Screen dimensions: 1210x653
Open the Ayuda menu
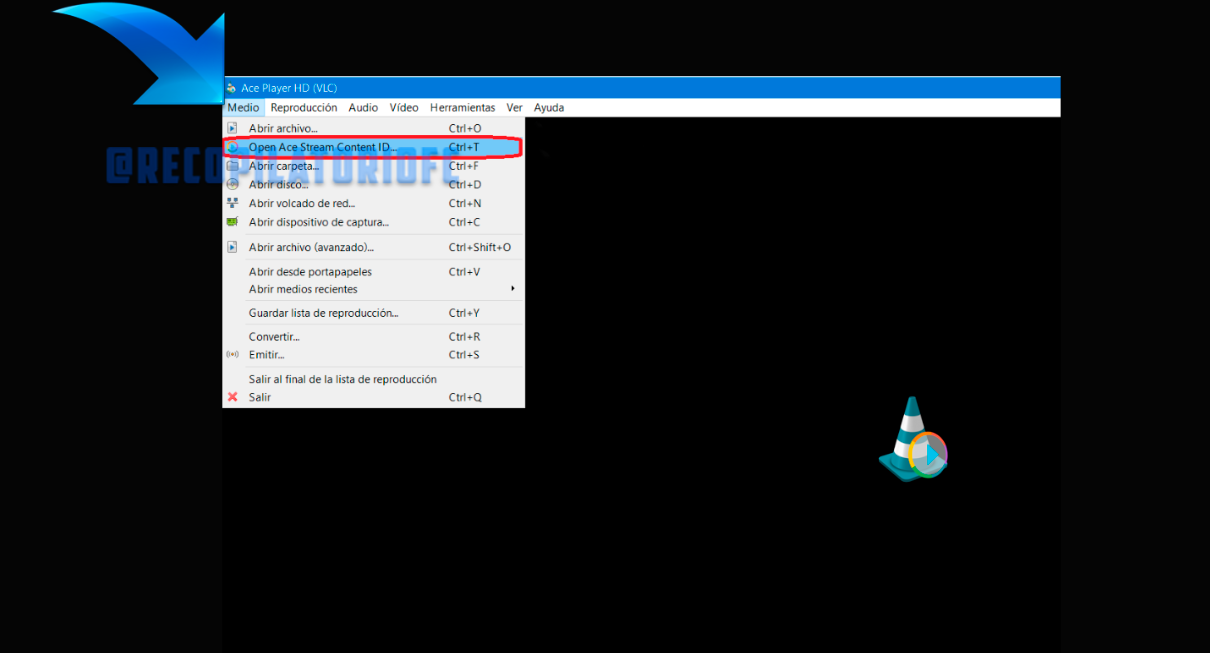coord(549,108)
